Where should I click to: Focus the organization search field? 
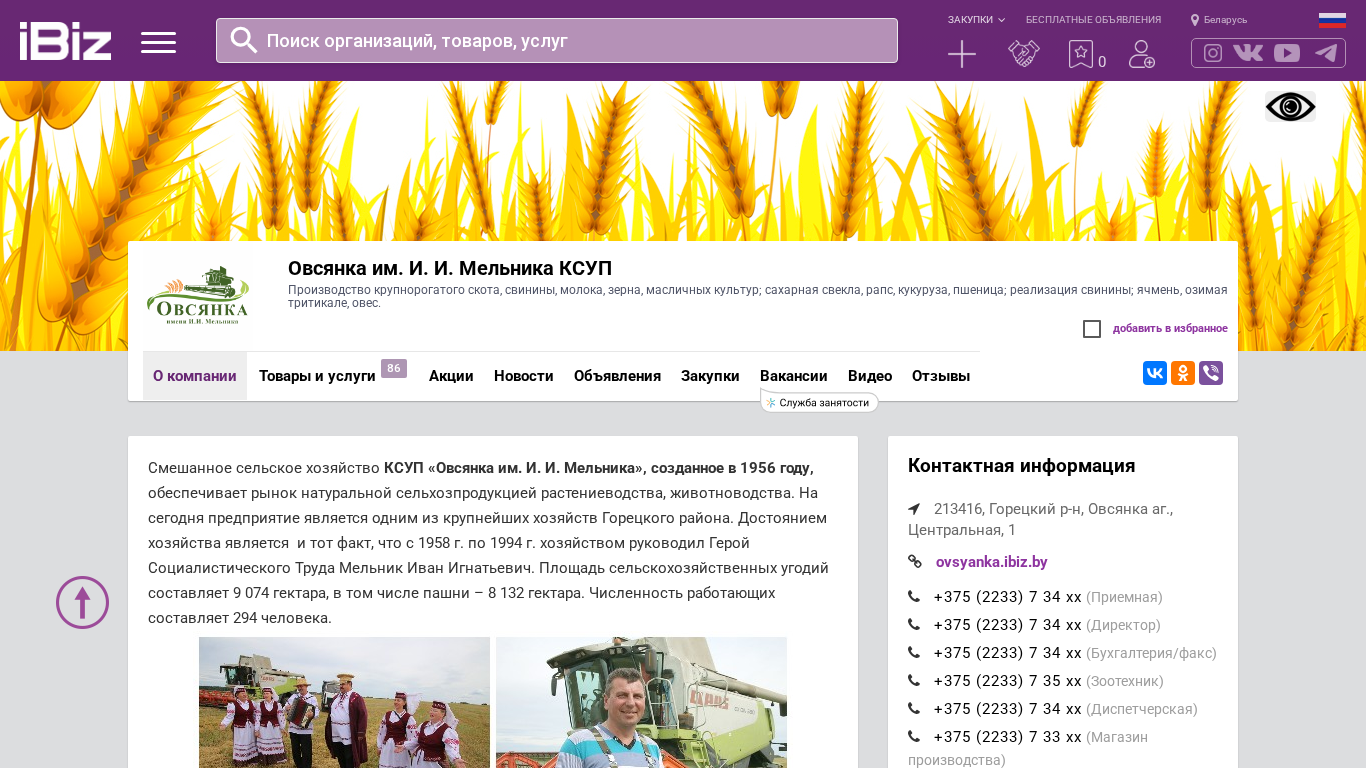(557, 41)
